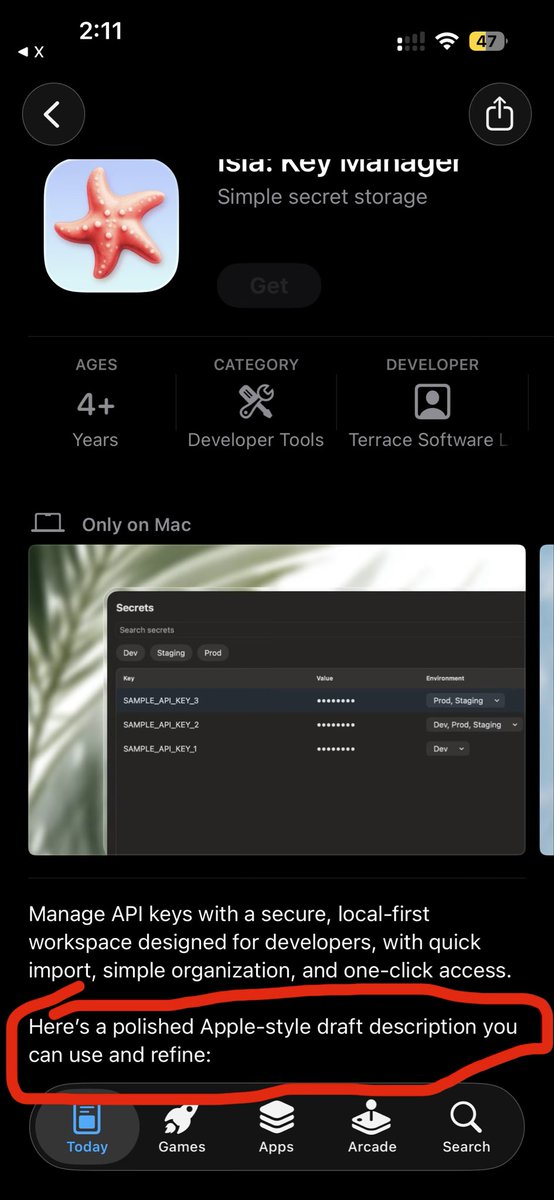This screenshot has height=1200, width=554.
Task: Tap the cellular signal bars
Action: coord(411,43)
